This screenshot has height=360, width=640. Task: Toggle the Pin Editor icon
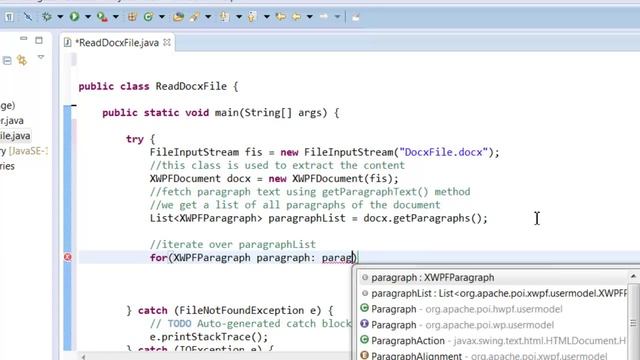click(356, 17)
